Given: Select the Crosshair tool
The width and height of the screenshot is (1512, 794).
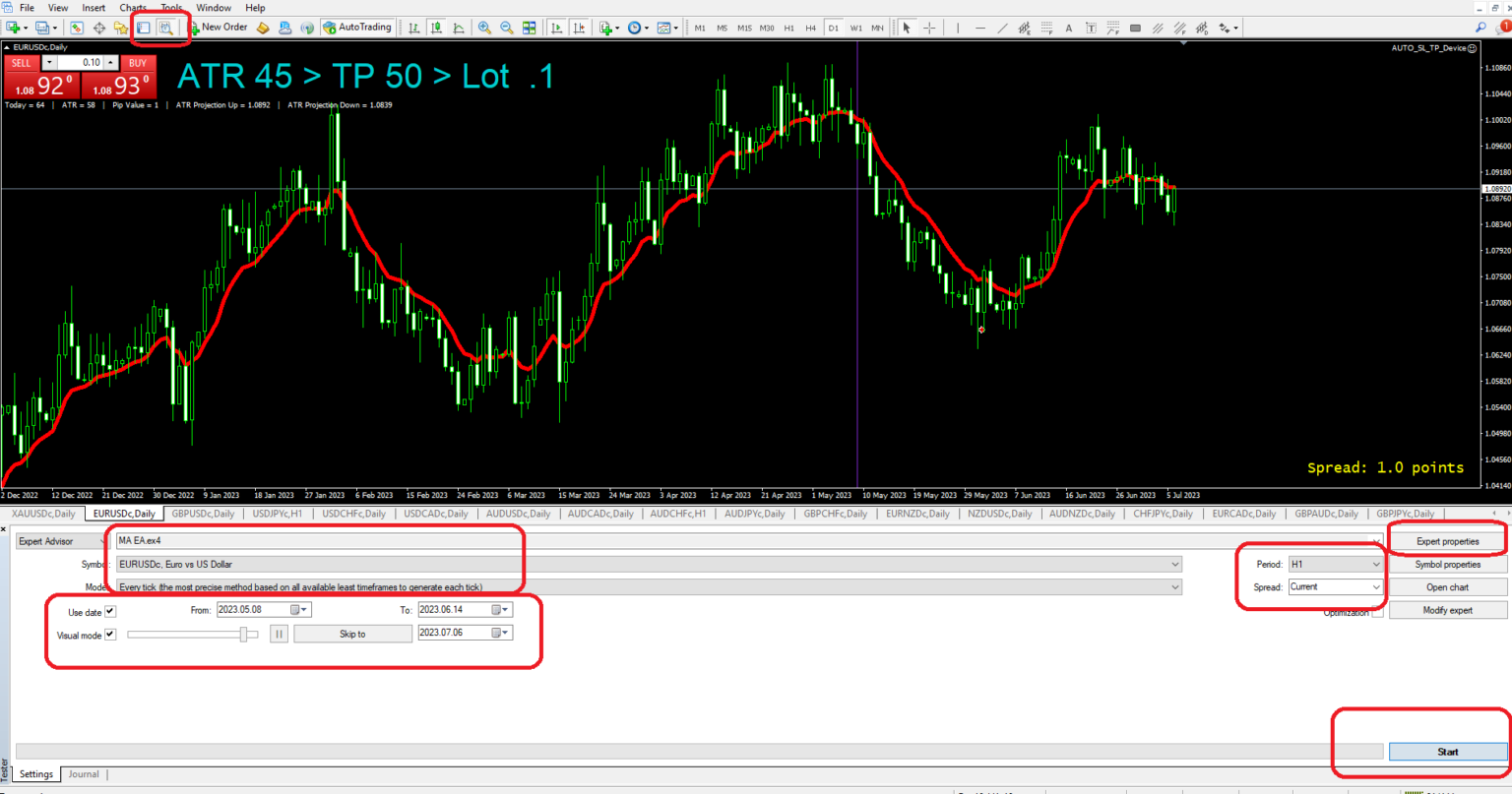Looking at the screenshot, I should tap(929, 28).
